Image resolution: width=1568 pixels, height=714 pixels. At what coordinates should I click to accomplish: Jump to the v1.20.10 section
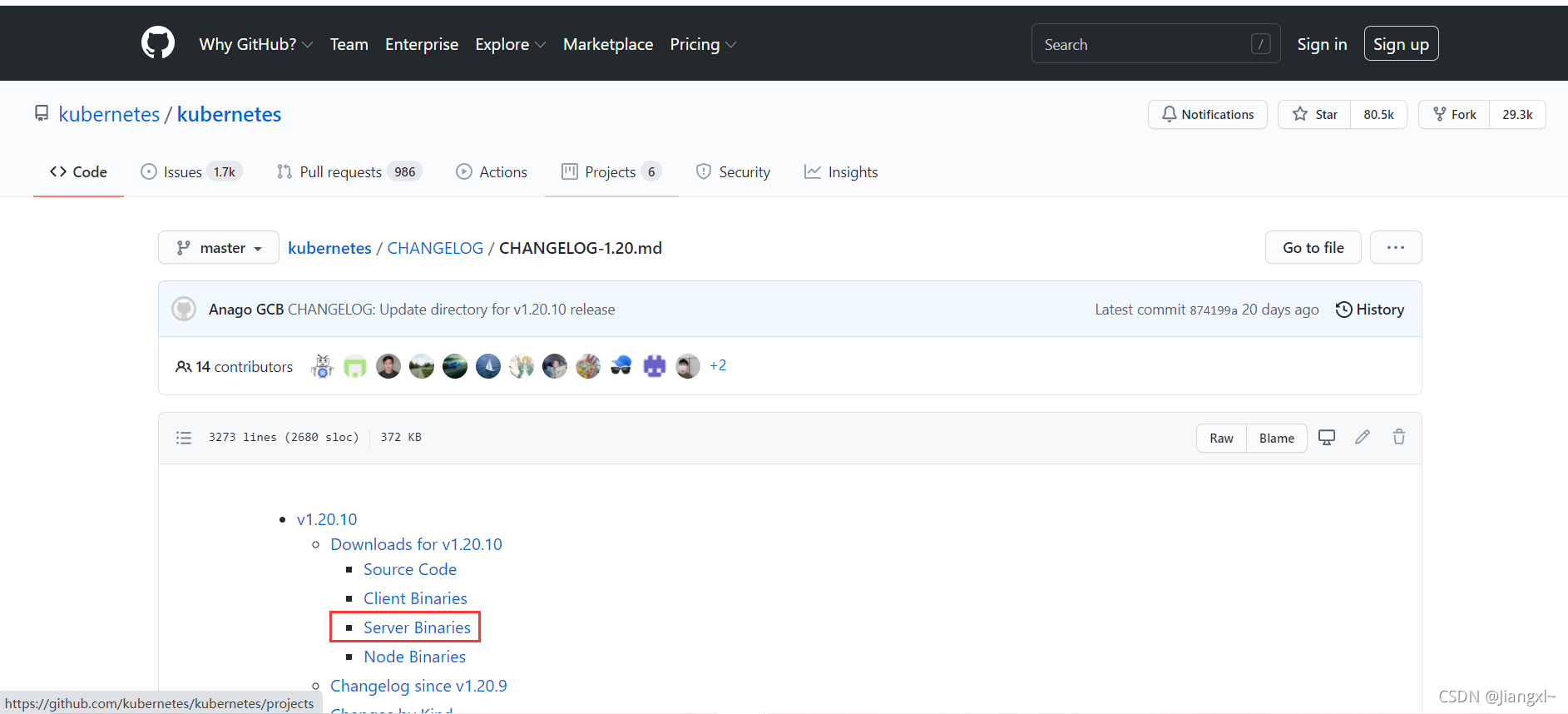click(x=327, y=519)
